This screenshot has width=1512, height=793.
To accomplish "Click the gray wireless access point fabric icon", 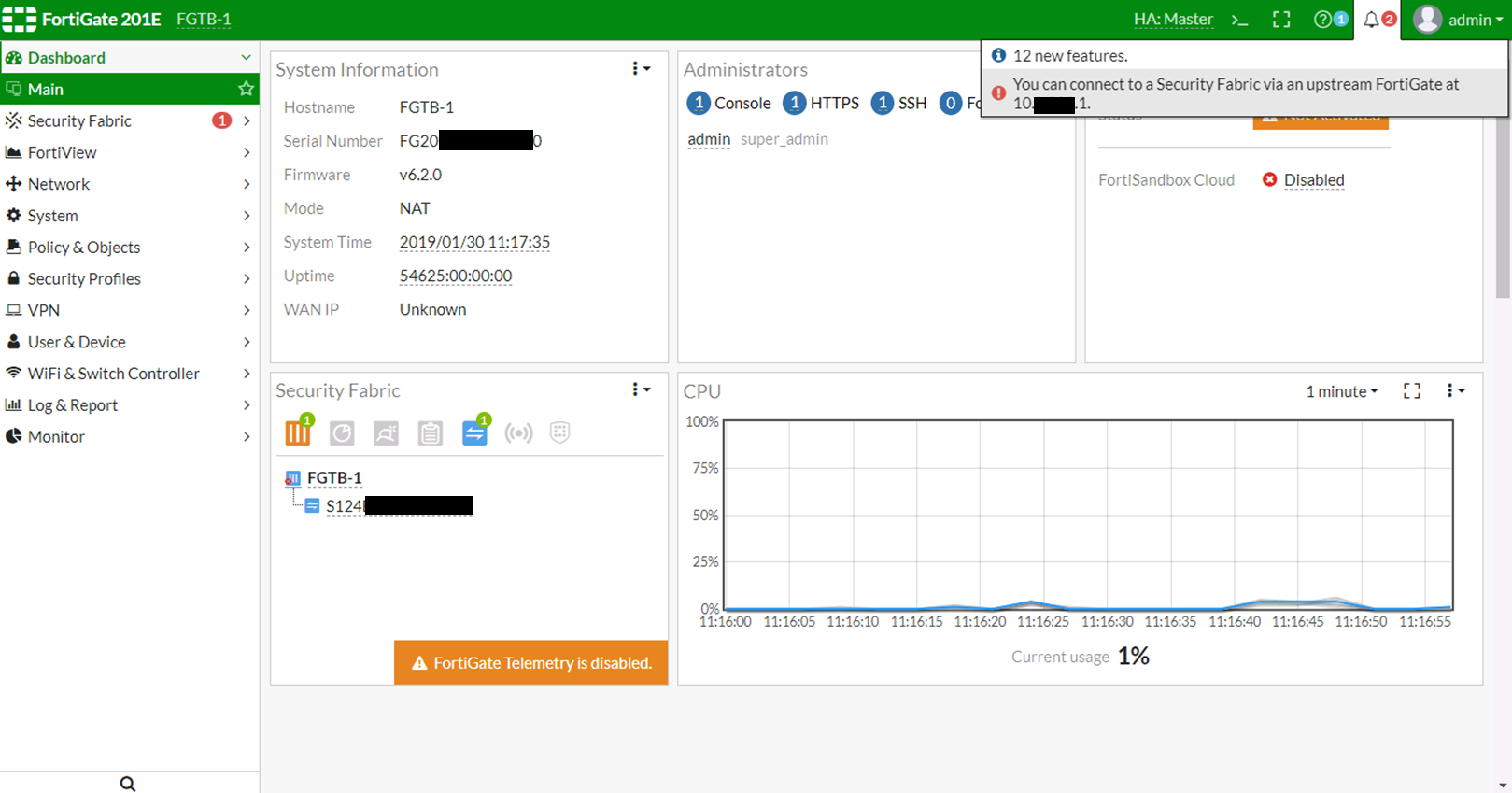I will click(x=518, y=432).
